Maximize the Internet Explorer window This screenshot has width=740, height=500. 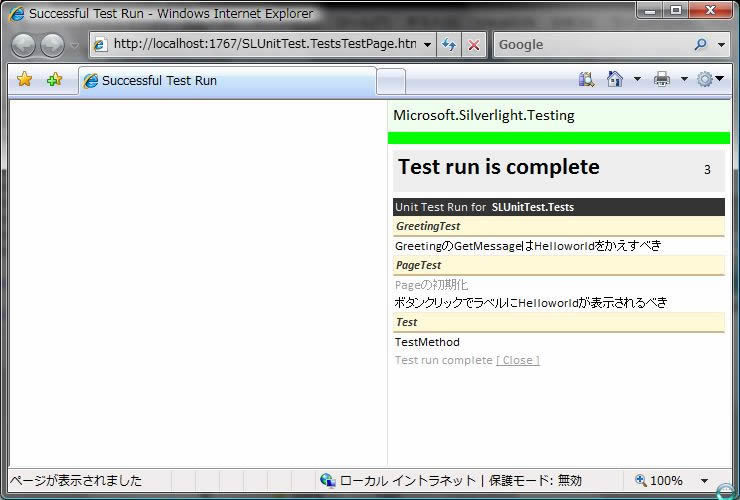pyautogui.click(x=676, y=10)
